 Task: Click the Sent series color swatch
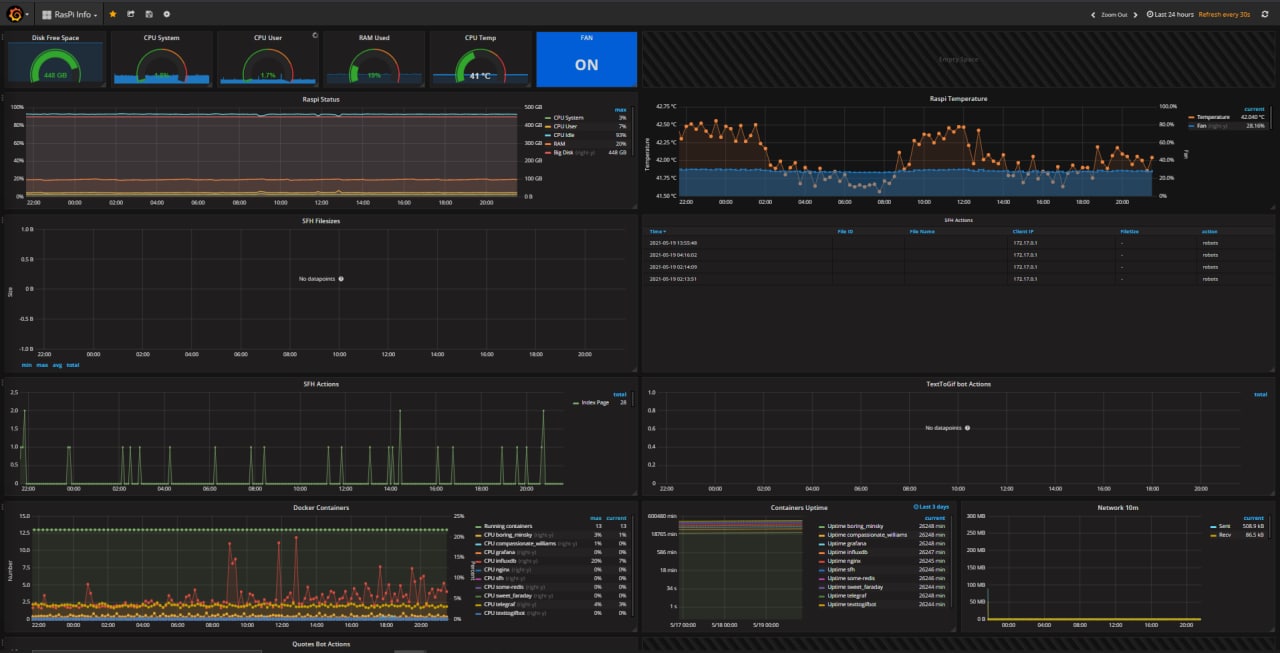click(1212, 526)
